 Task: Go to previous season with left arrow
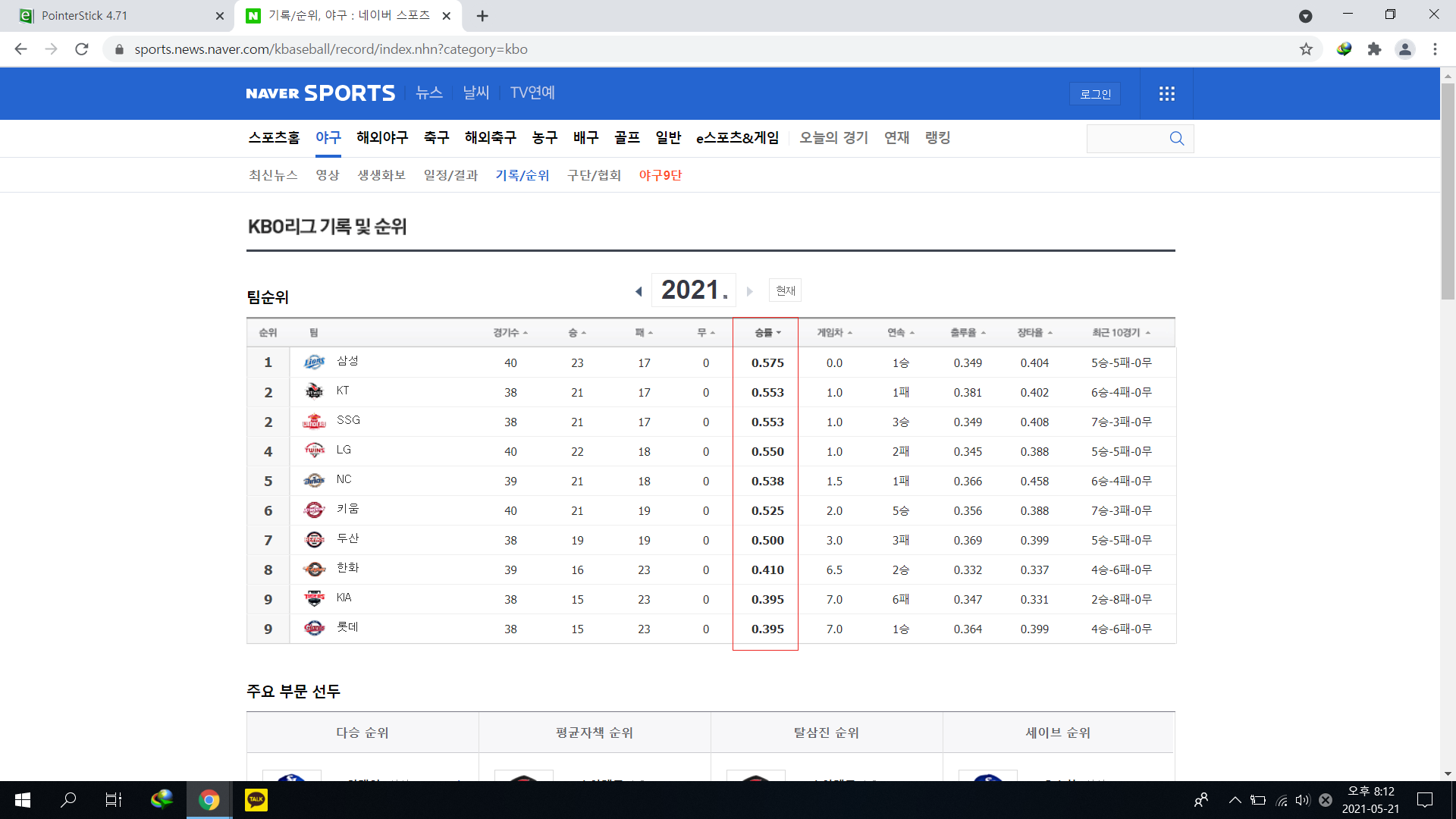[x=639, y=291]
